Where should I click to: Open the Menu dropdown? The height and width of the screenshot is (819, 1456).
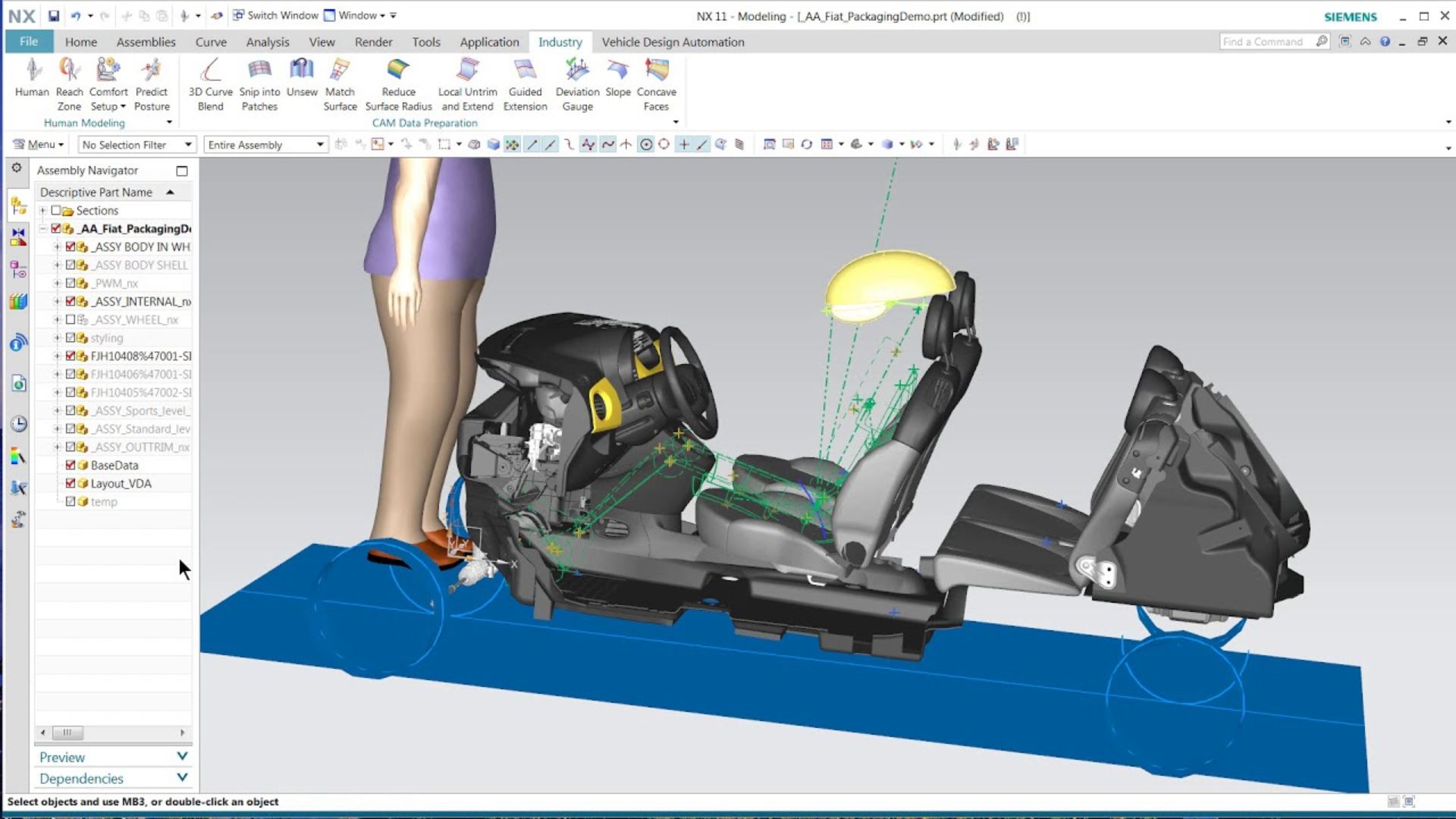(38, 144)
